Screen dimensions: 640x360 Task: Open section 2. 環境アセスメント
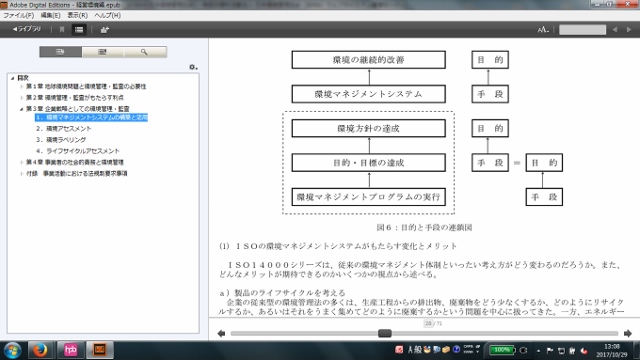pyautogui.click(x=64, y=129)
